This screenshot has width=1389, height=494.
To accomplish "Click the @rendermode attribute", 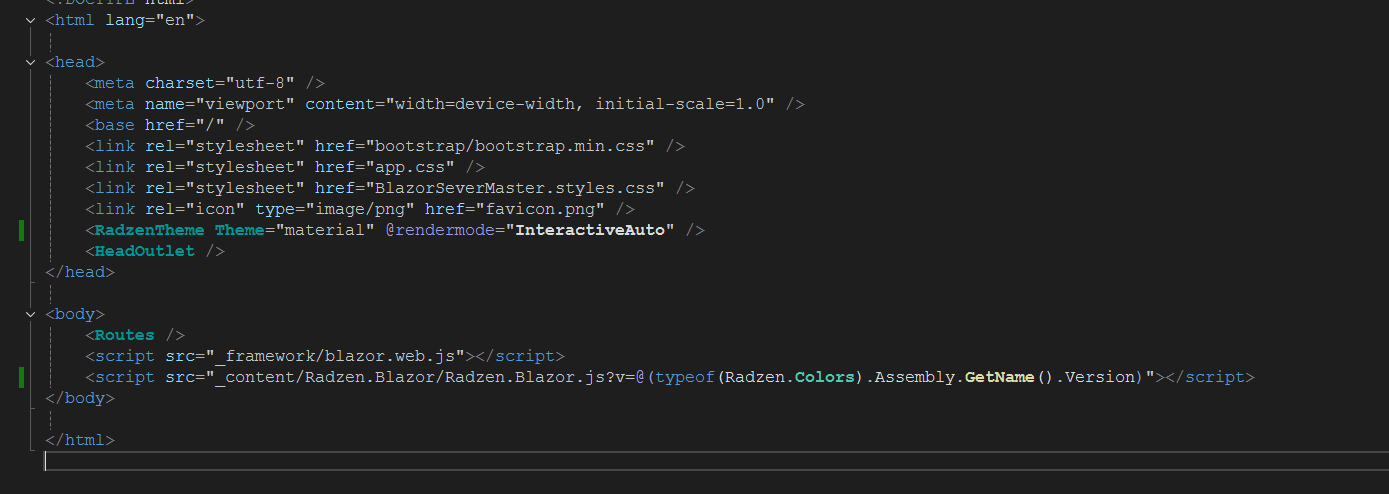I will pos(440,230).
